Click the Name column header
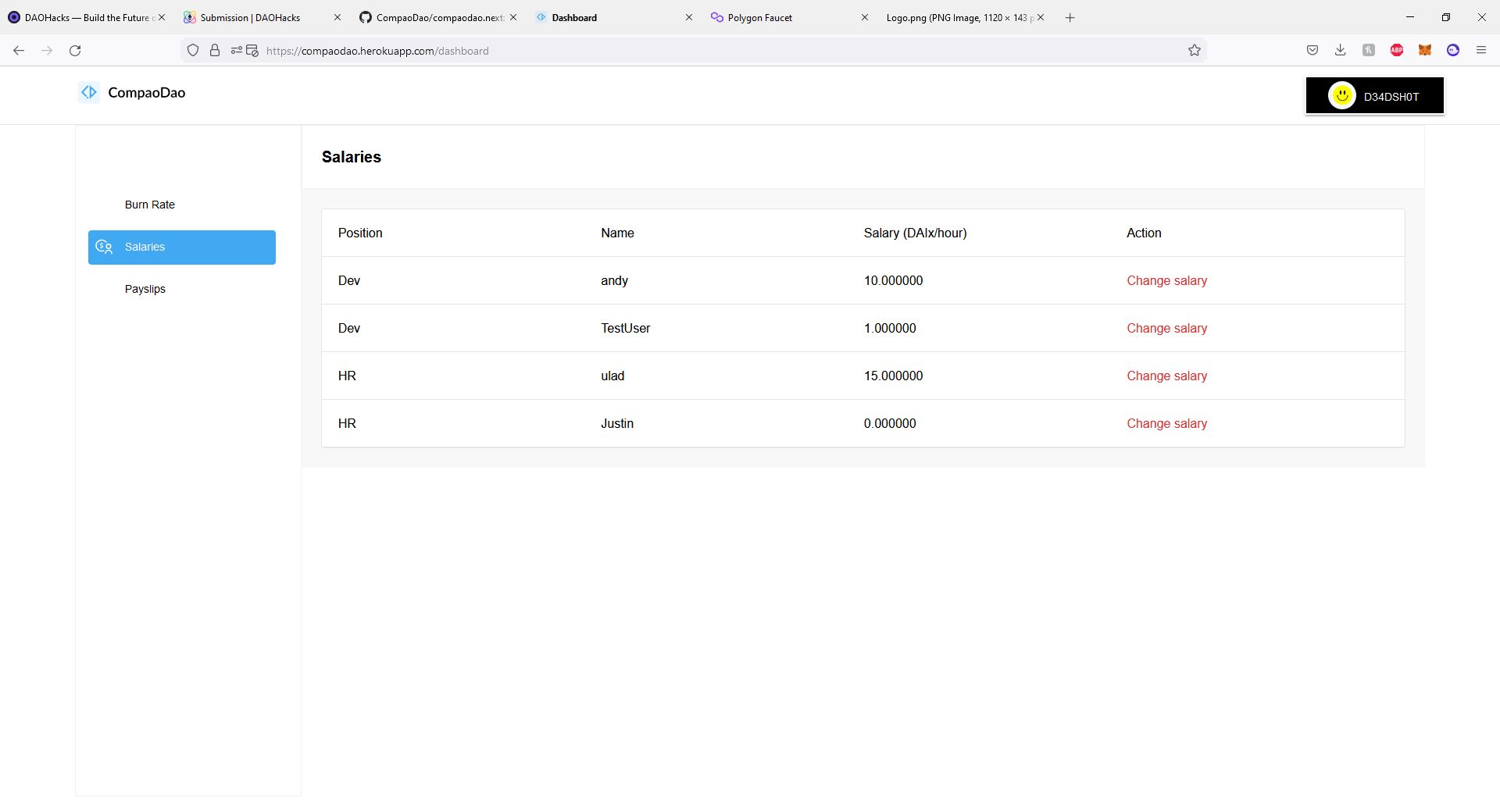1500x812 pixels. [x=617, y=233]
